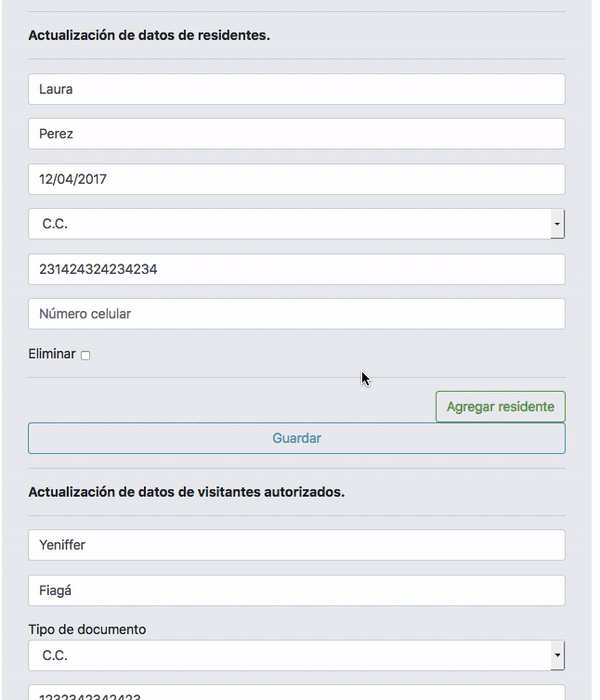Image resolution: width=600 pixels, height=700 pixels.
Task: Click the Tipo de documento label
Action: click(x=87, y=630)
